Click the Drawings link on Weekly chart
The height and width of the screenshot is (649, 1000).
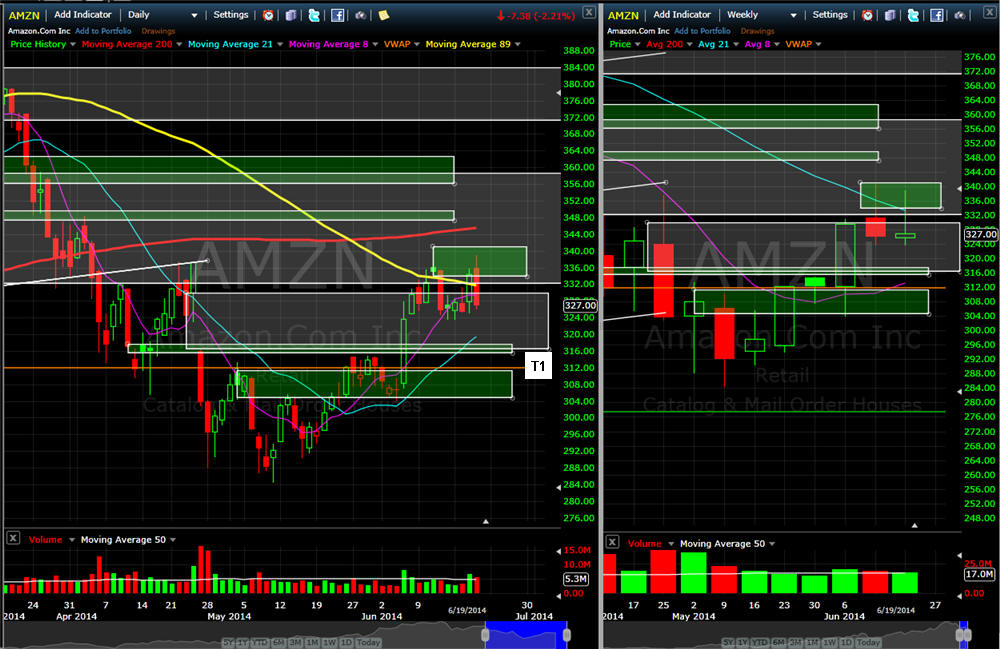(757, 31)
